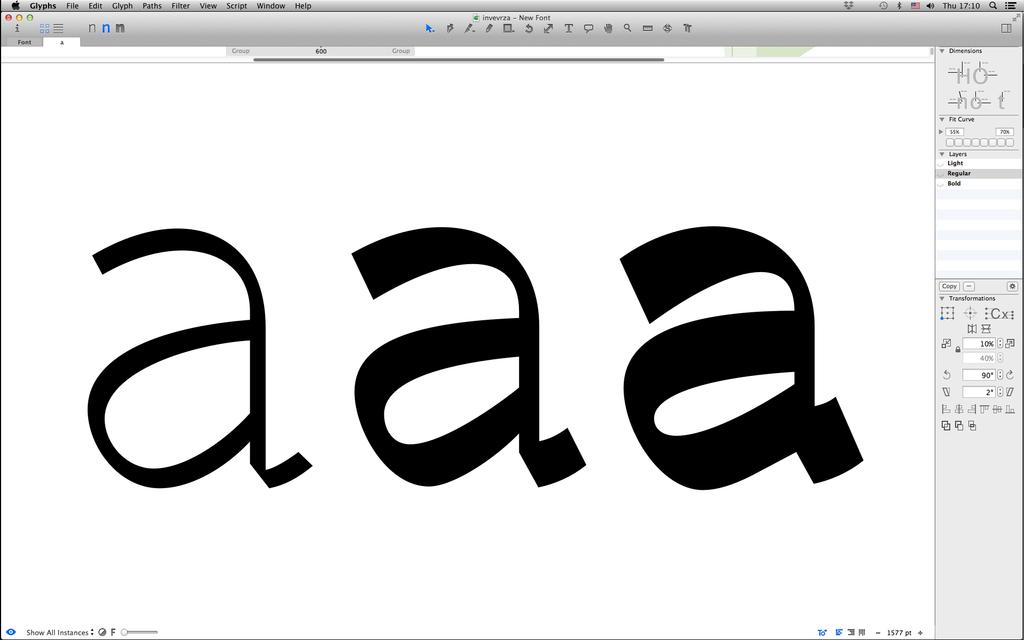Collapse the Transformations panel
This screenshot has width=1024, height=640.
[942, 298]
